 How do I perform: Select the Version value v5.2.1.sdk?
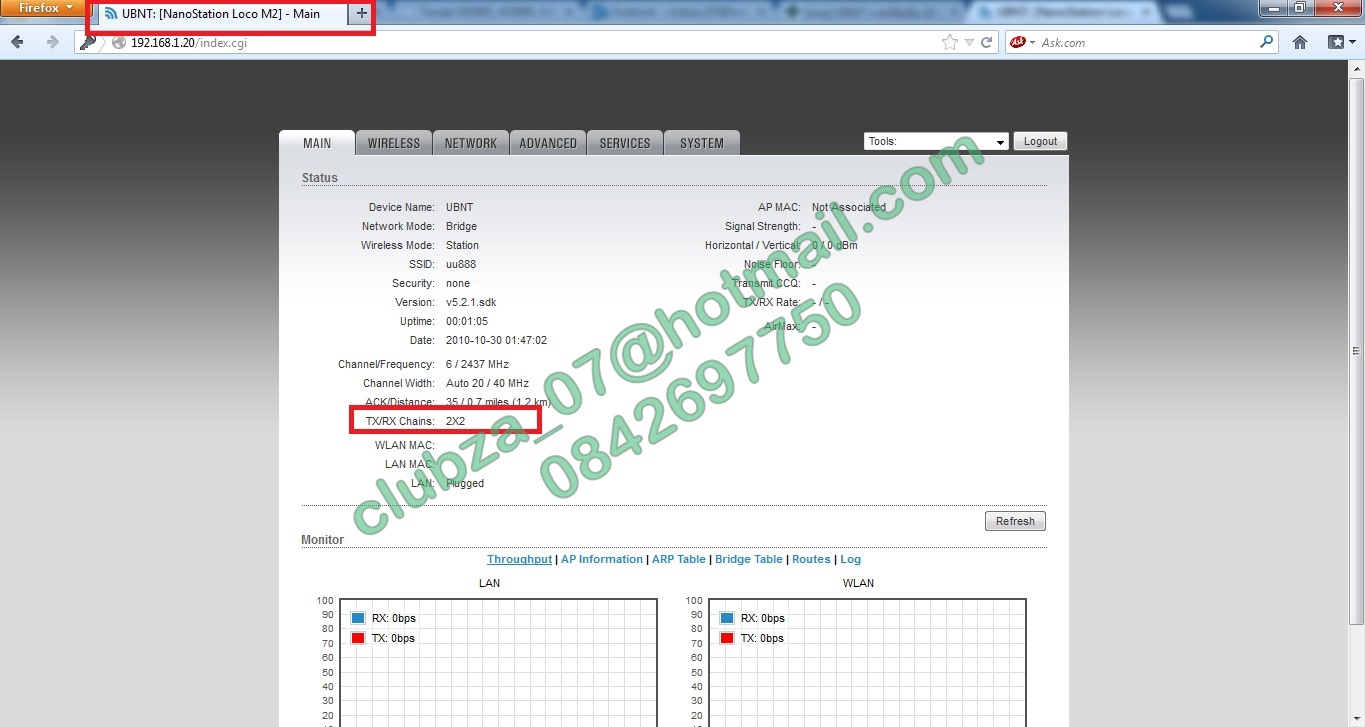[471, 302]
